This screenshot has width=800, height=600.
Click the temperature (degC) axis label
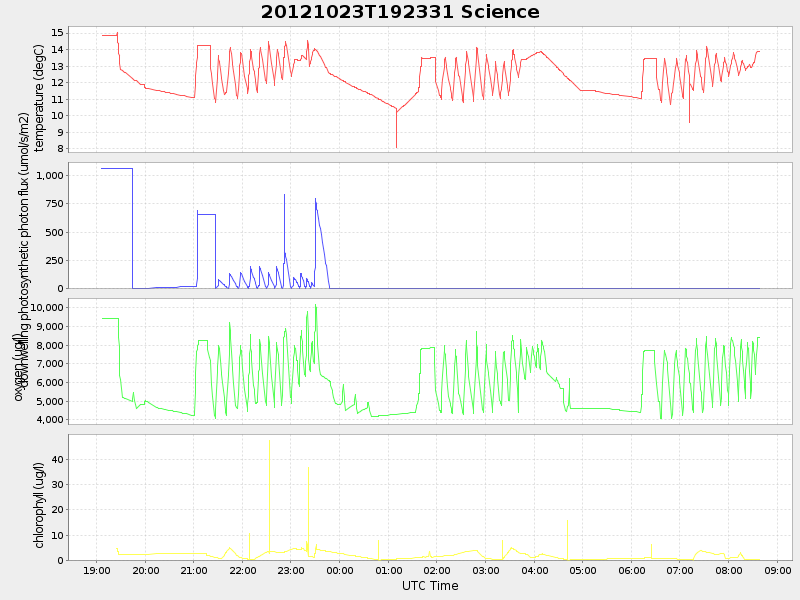(x=39, y=98)
